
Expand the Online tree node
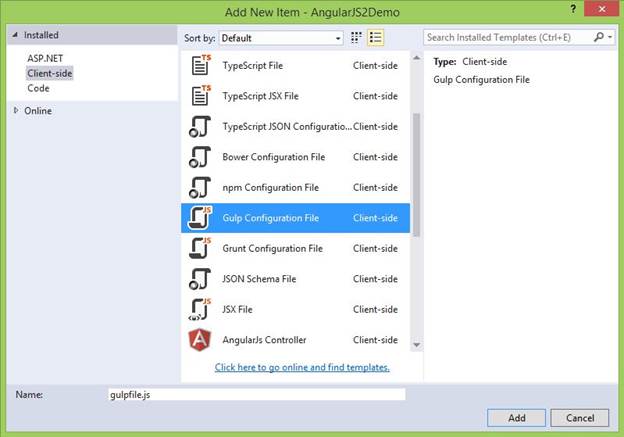coord(16,110)
